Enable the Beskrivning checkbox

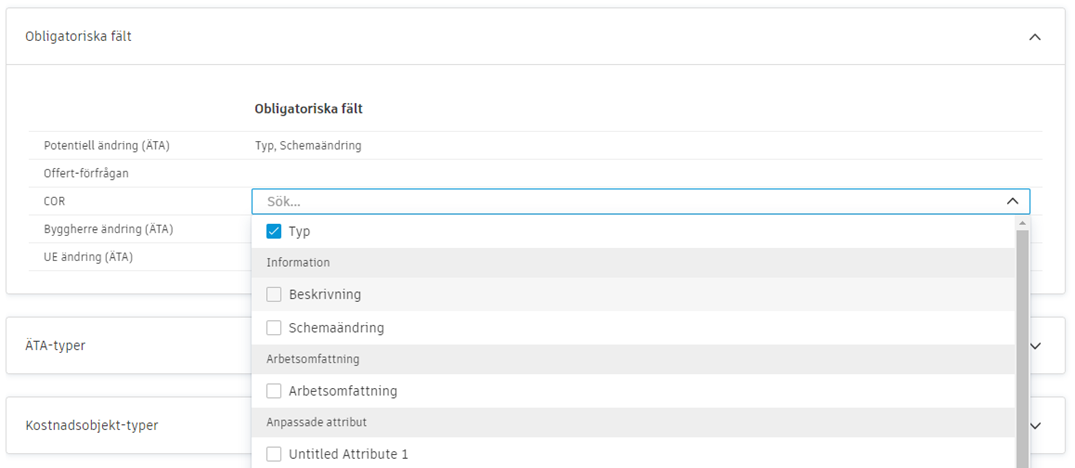click(x=274, y=295)
